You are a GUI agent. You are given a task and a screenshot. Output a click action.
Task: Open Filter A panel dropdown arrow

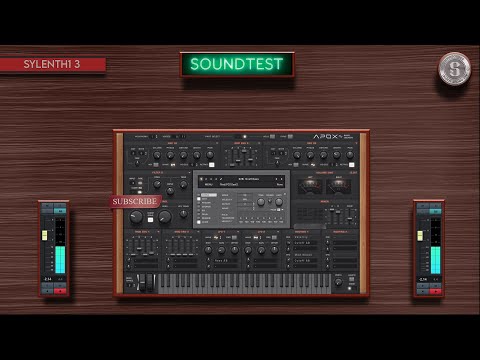tap(189, 173)
